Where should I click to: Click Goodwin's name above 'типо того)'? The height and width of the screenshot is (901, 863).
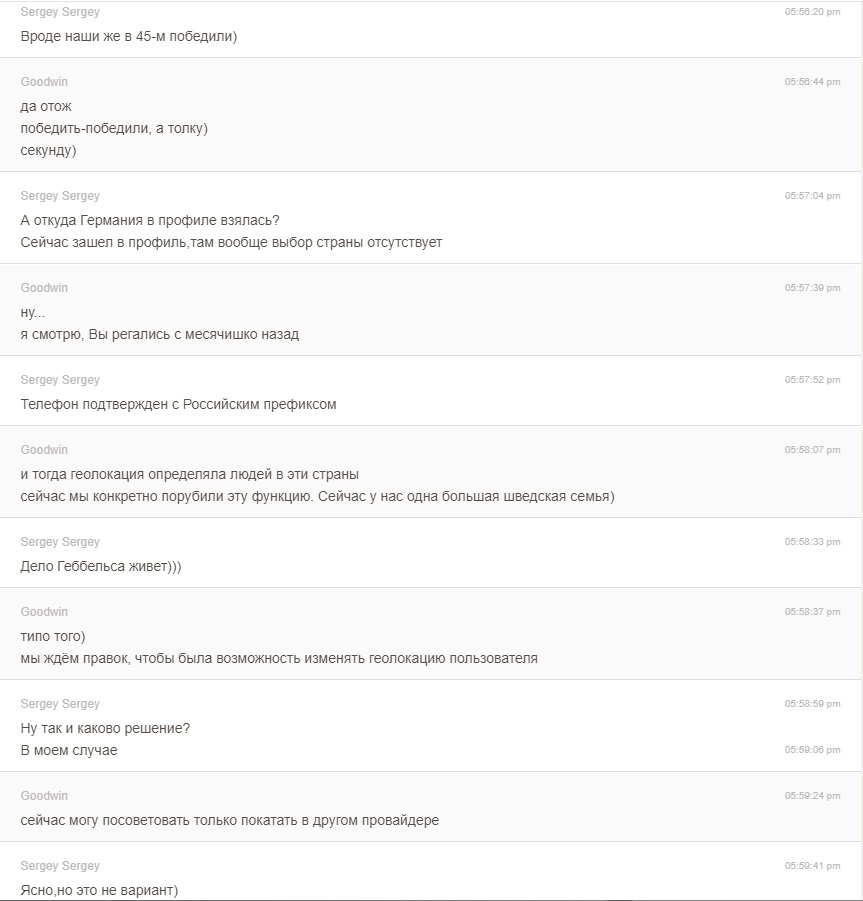[x=44, y=612]
